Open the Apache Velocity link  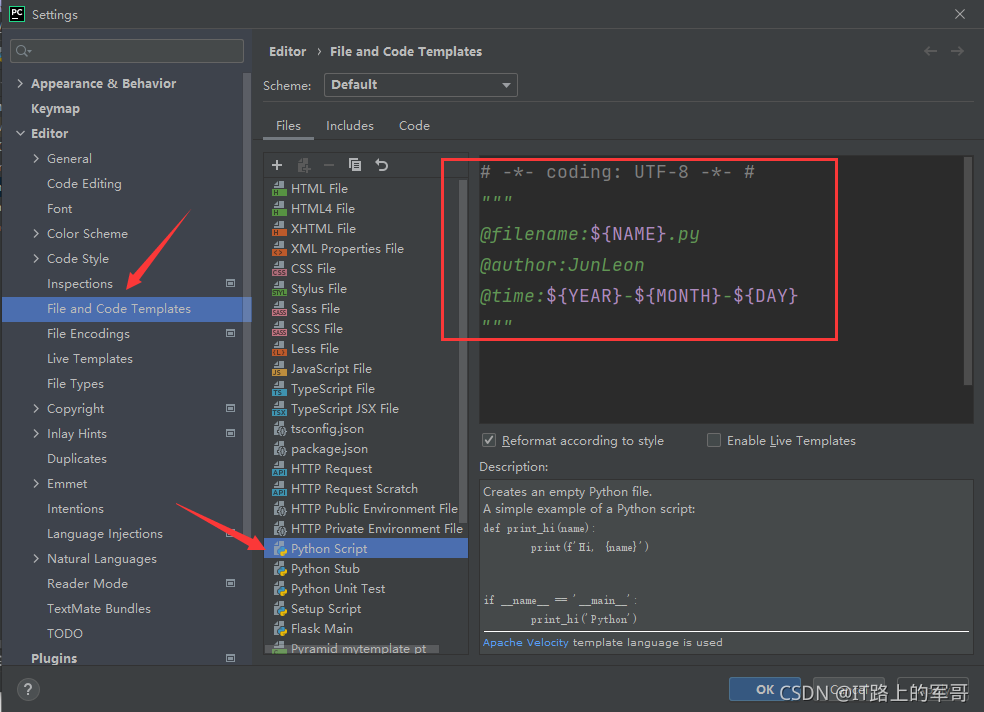pos(525,642)
